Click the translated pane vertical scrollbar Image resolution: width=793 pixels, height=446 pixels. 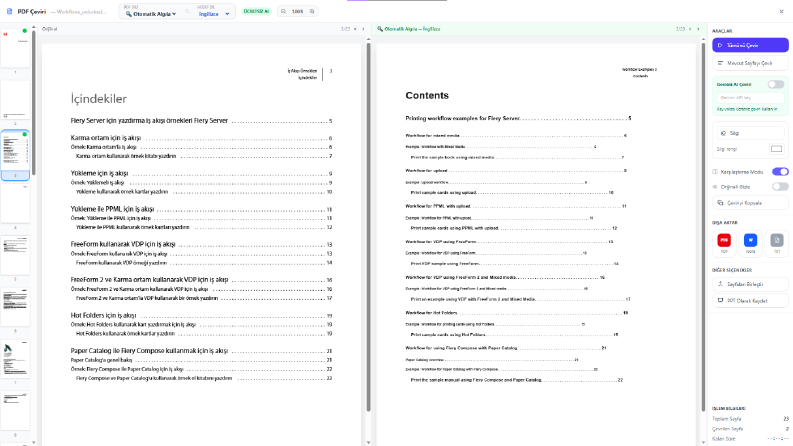[703, 228]
